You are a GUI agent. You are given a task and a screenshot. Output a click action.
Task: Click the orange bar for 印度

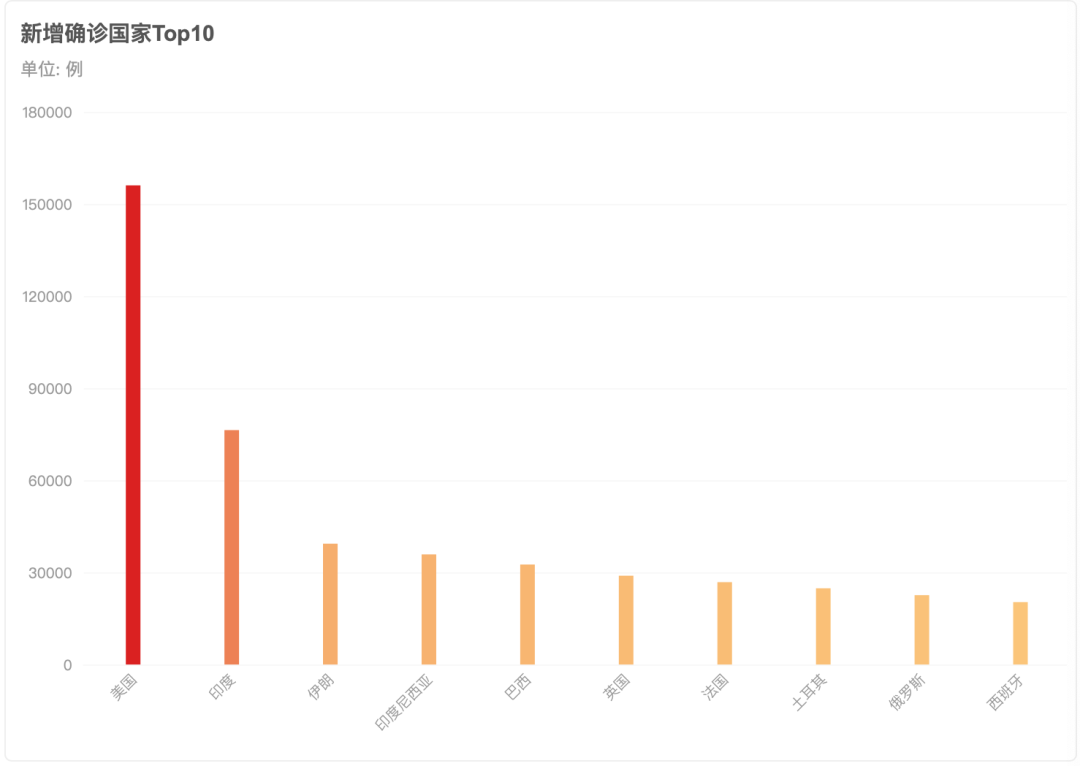pyautogui.click(x=231, y=548)
